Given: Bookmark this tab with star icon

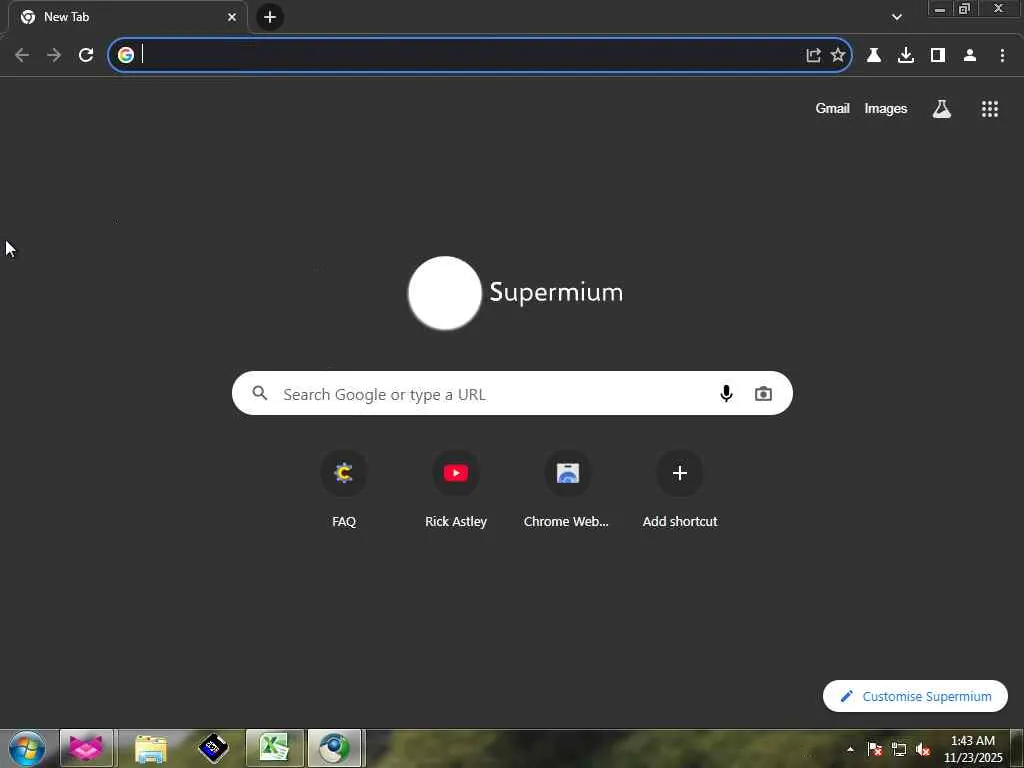Looking at the screenshot, I should [838, 55].
